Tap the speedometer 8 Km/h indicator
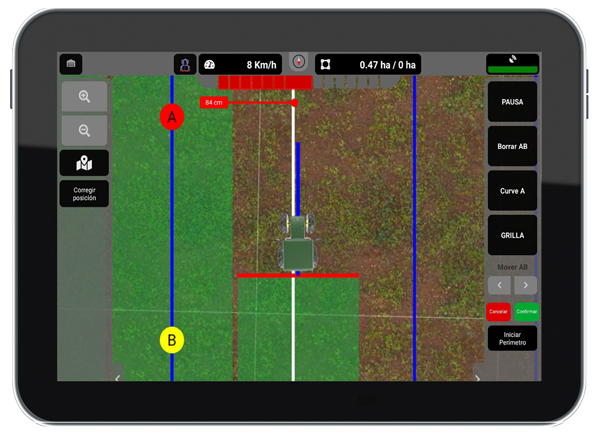600x436 pixels. [x=240, y=64]
